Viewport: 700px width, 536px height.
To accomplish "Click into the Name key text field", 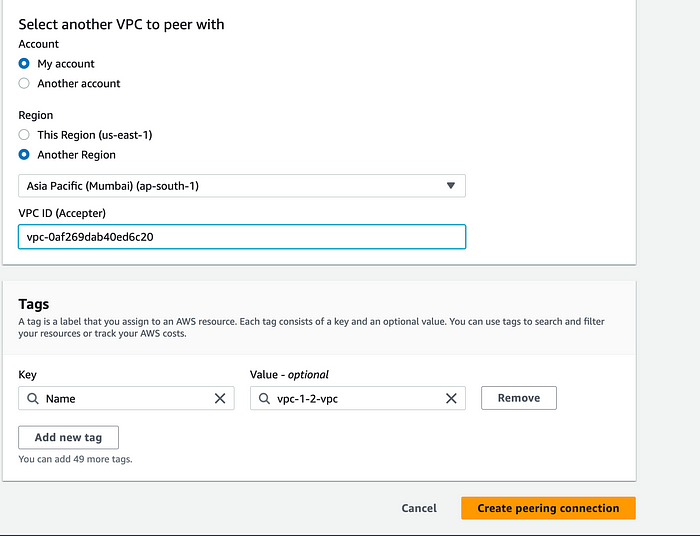I will 126,398.
